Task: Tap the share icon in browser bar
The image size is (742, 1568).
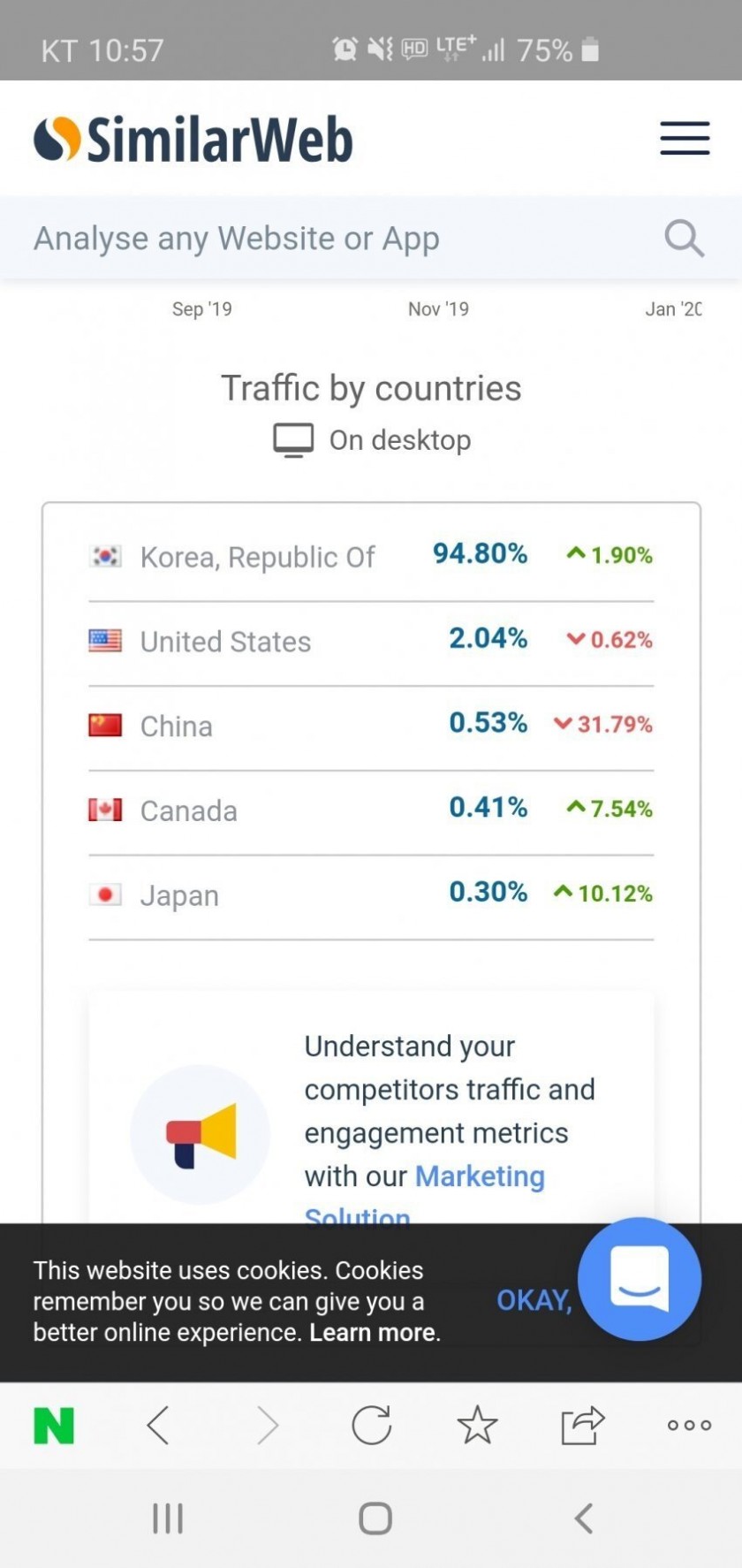Action: (x=582, y=1426)
